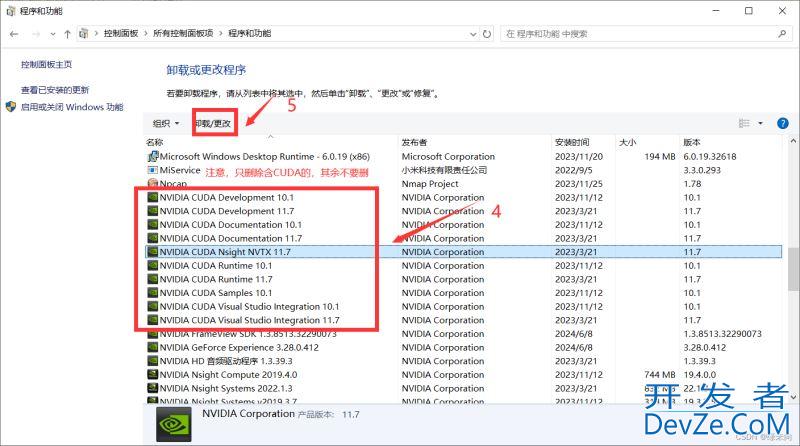Click 所有控制面板项 in the breadcrumb path
The width and height of the screenshot is (800, 446).
[183, 33]
